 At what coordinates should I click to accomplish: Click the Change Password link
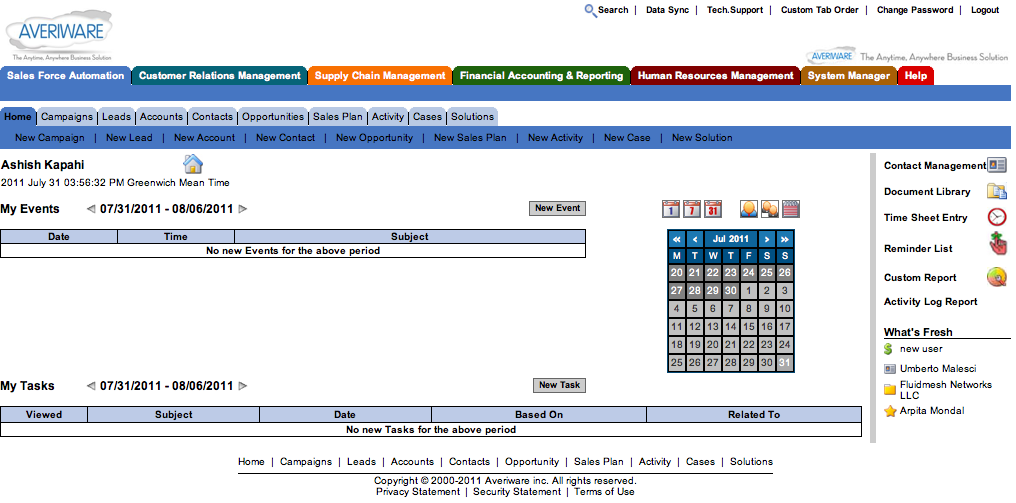[x=915, y=10]
